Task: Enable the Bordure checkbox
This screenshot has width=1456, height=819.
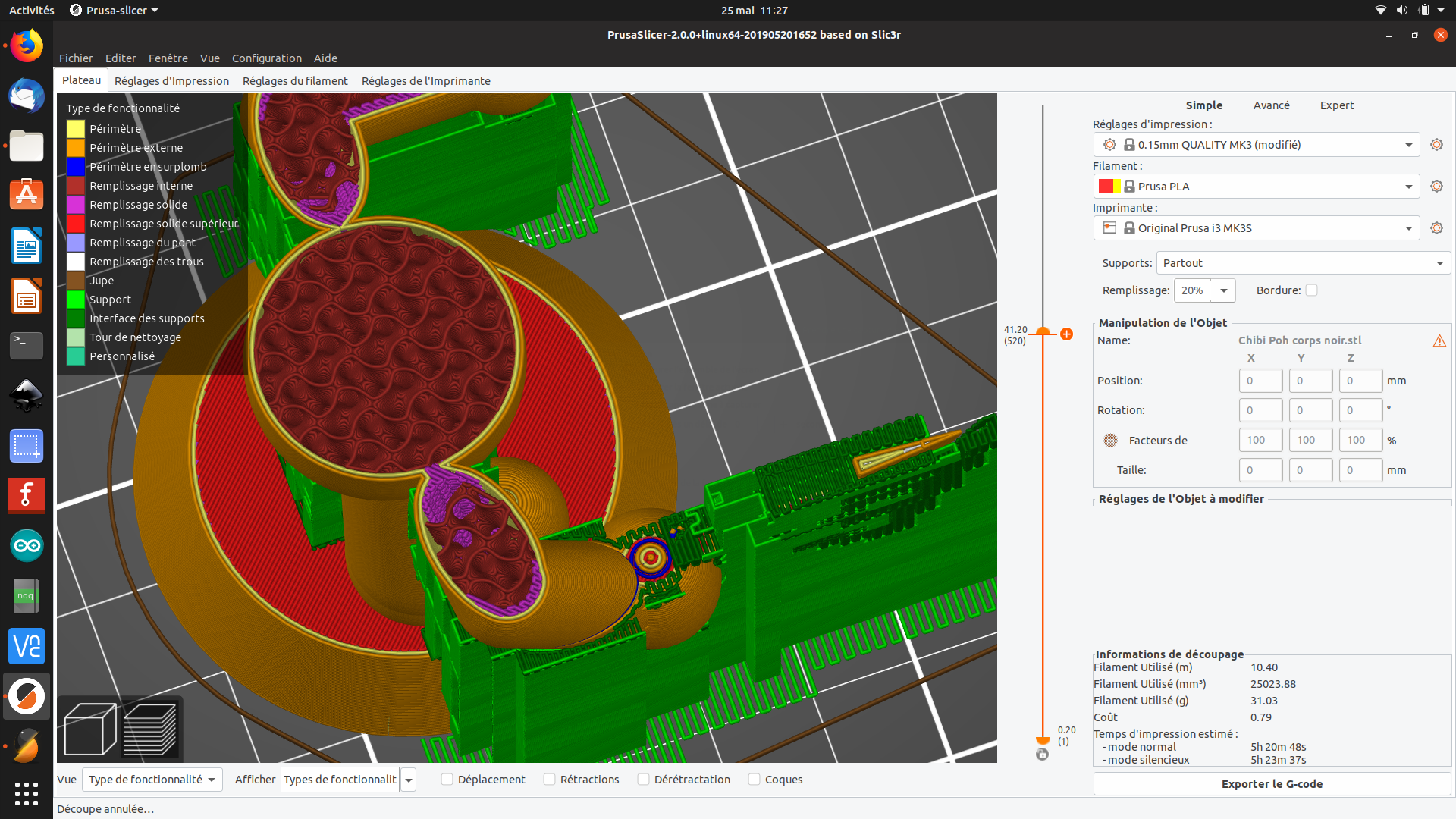Action: point(1312,290)
